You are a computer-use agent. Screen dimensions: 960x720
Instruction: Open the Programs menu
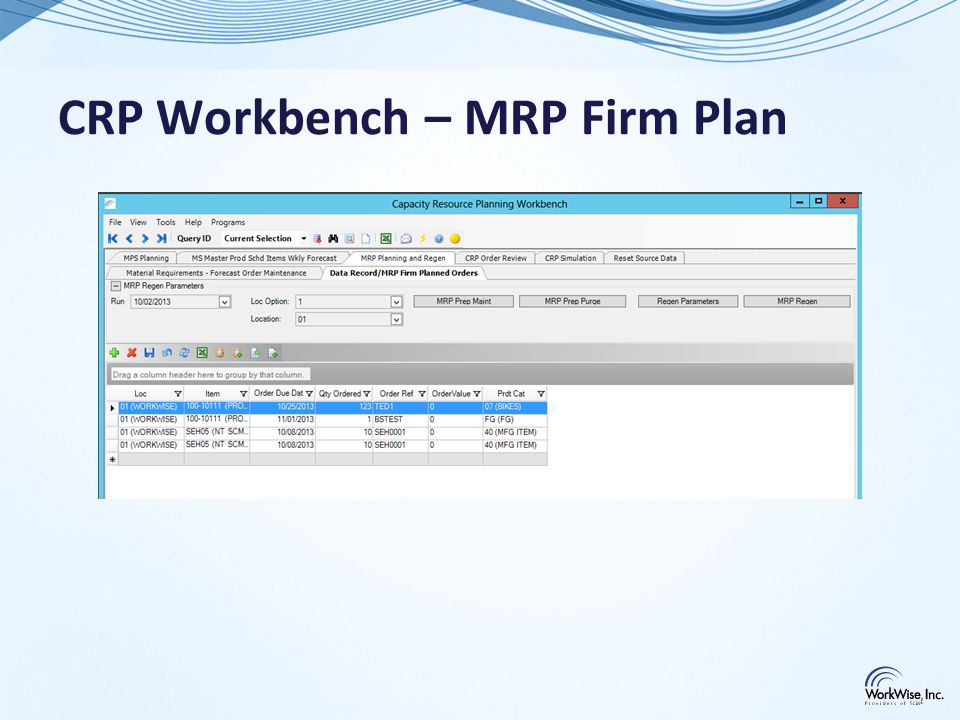pos(228,222)
